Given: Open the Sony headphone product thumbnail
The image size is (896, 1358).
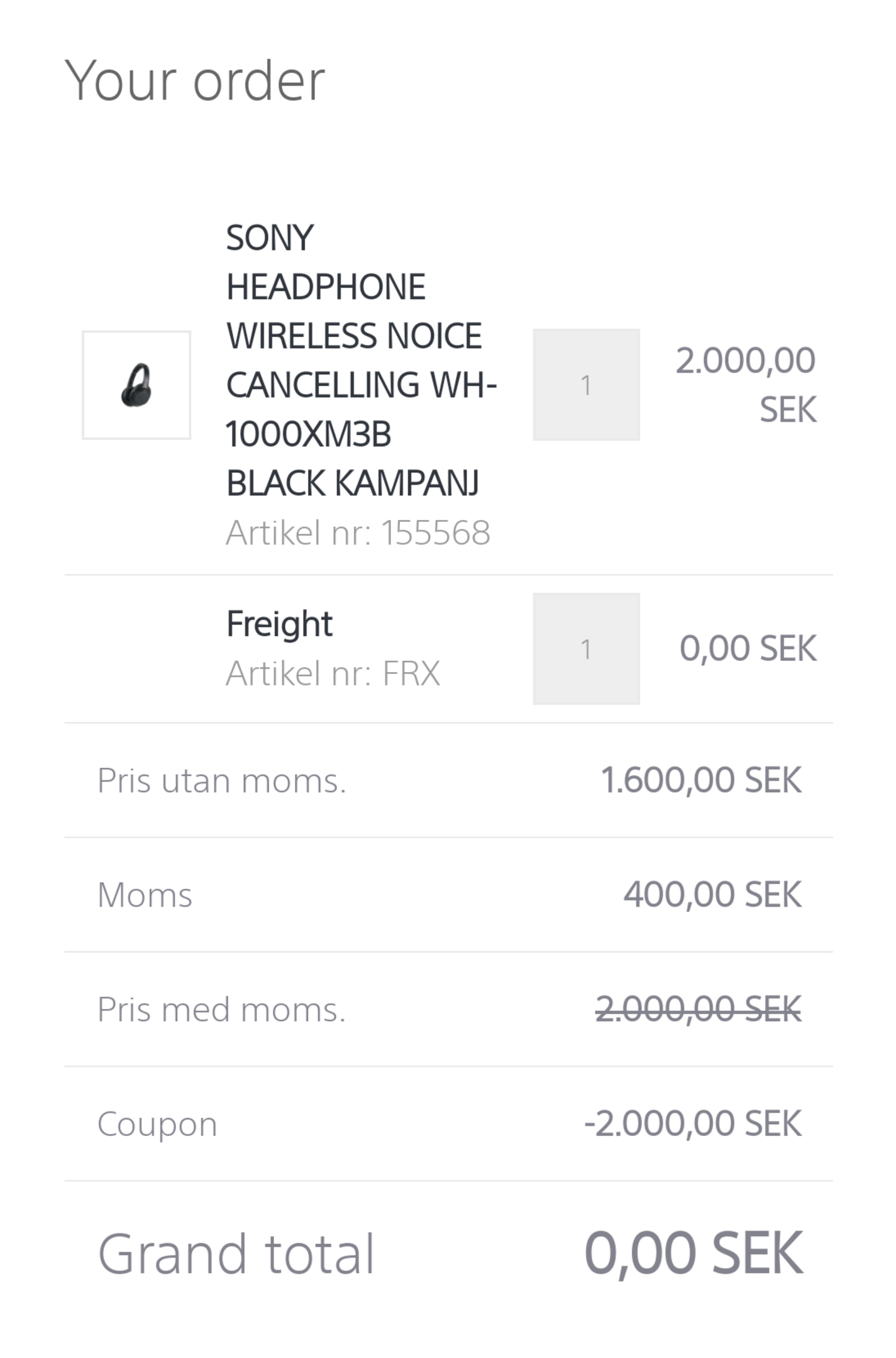Looking at the screenshot, I should coord(136,385).
